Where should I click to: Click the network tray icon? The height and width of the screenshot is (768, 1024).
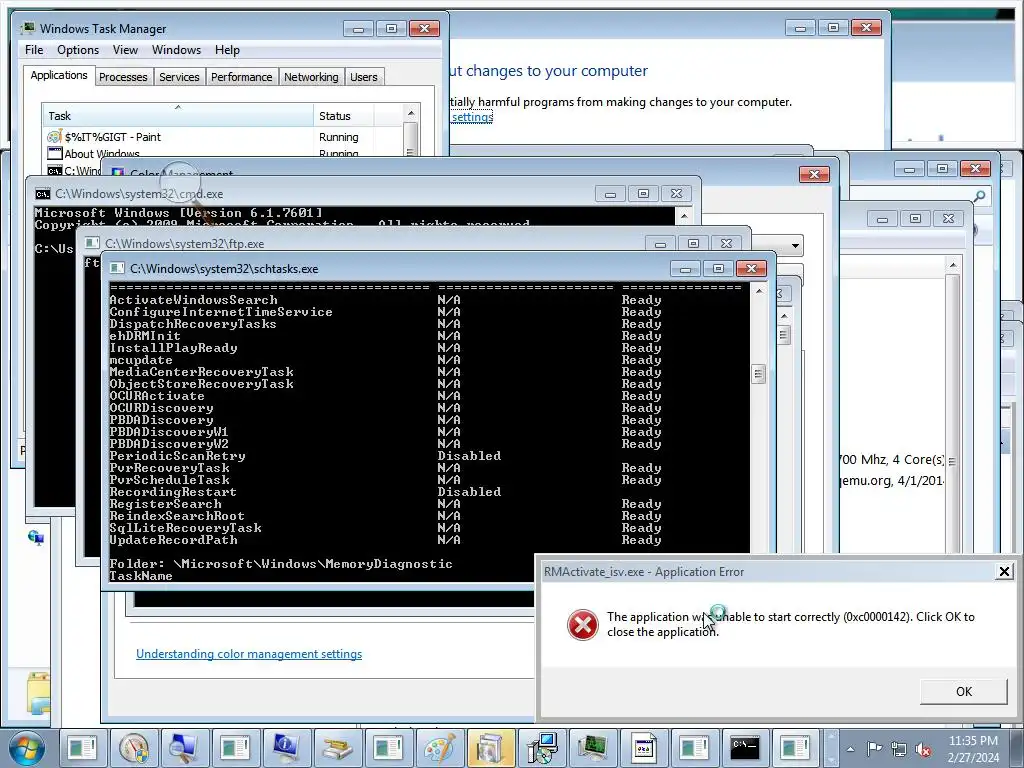(899, 748)
